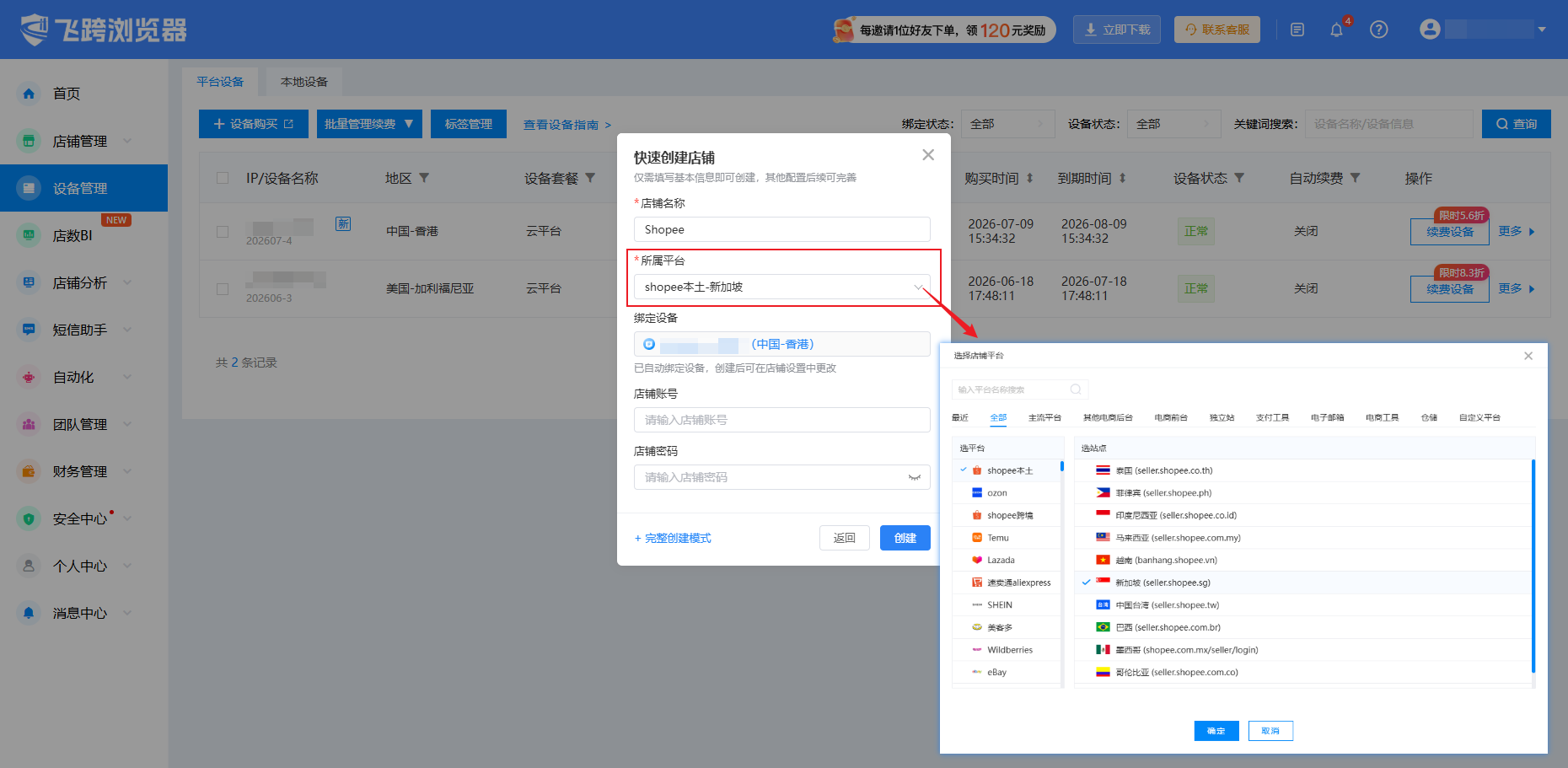Image resolution: width=1568 pixels, height=768 pixels.
Task: Open the 所属平台 dropdown
Action: [x=782, y=287]
